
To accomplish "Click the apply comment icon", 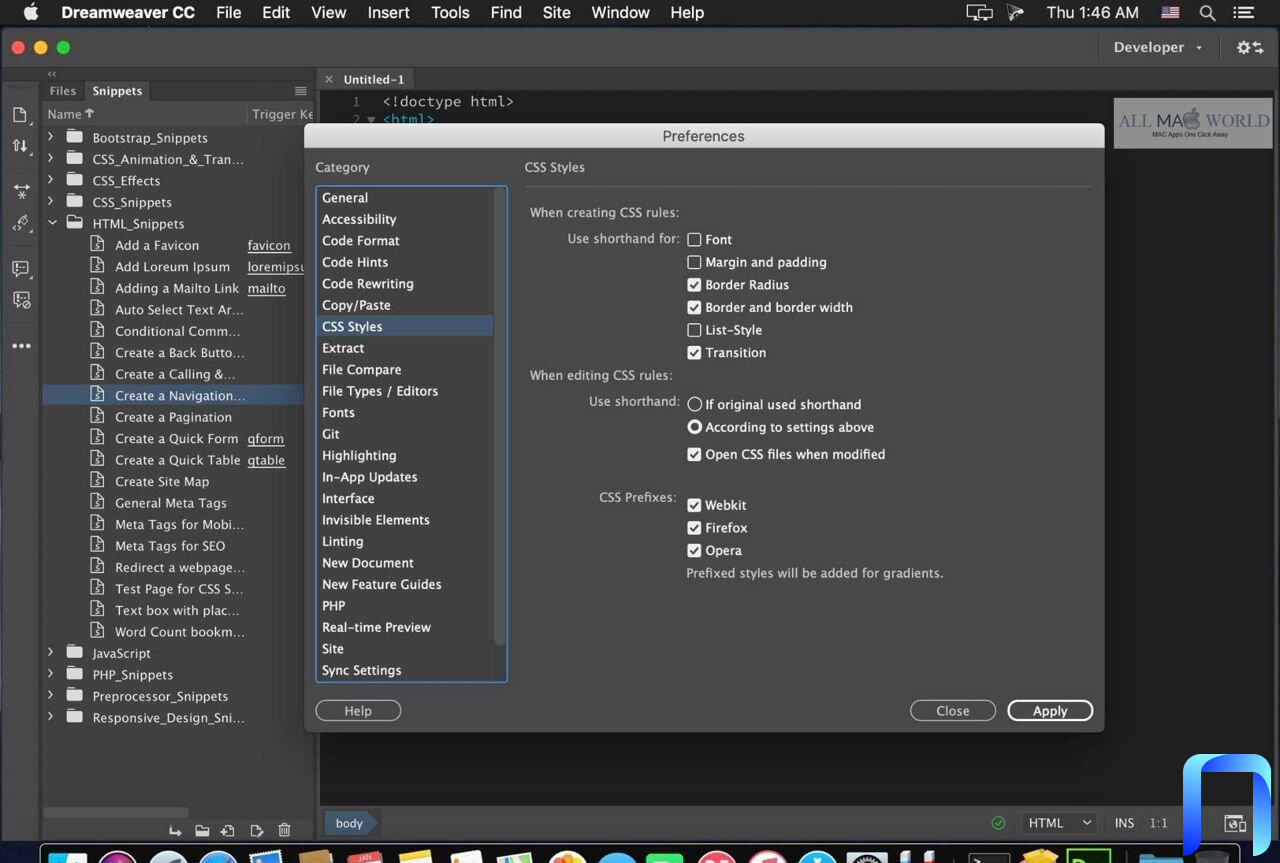I will coord(21,269).
